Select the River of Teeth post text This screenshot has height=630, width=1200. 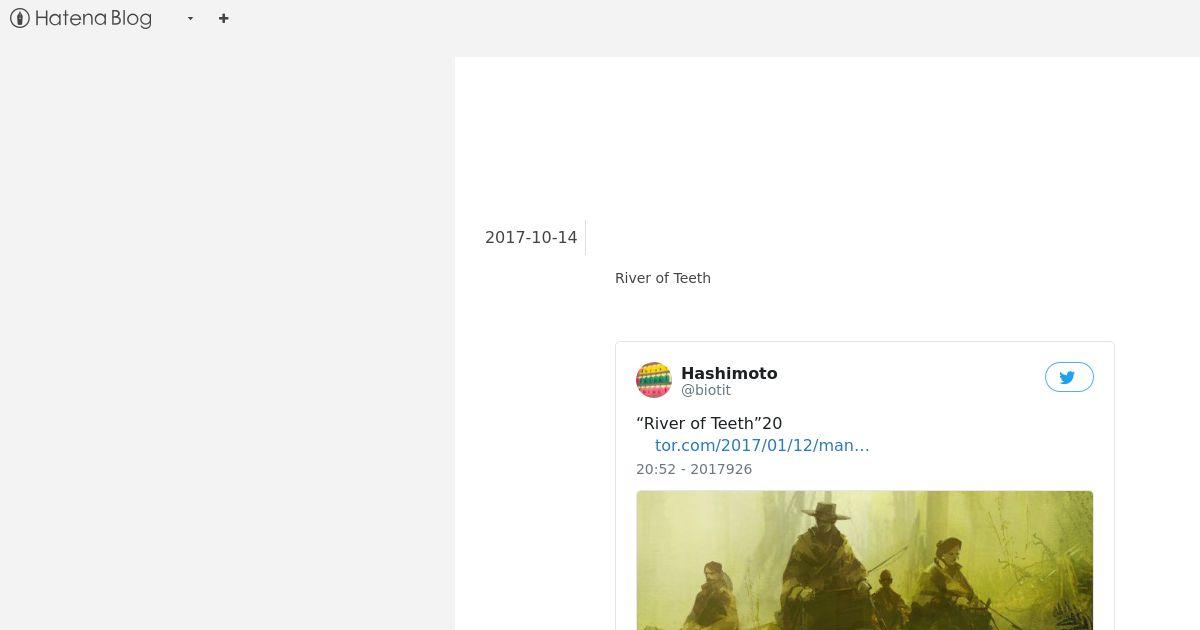tap(663, 278)
